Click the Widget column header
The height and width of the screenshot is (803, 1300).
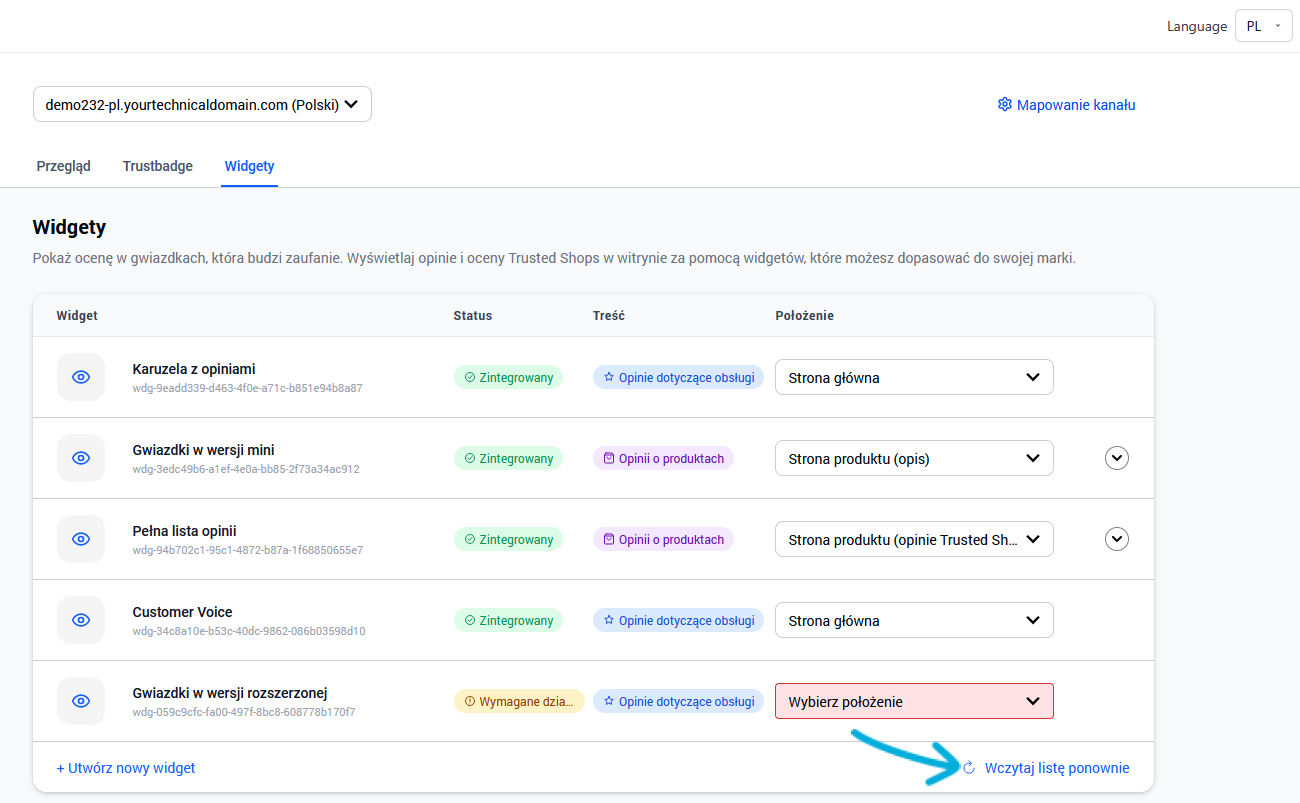(77, 315)
